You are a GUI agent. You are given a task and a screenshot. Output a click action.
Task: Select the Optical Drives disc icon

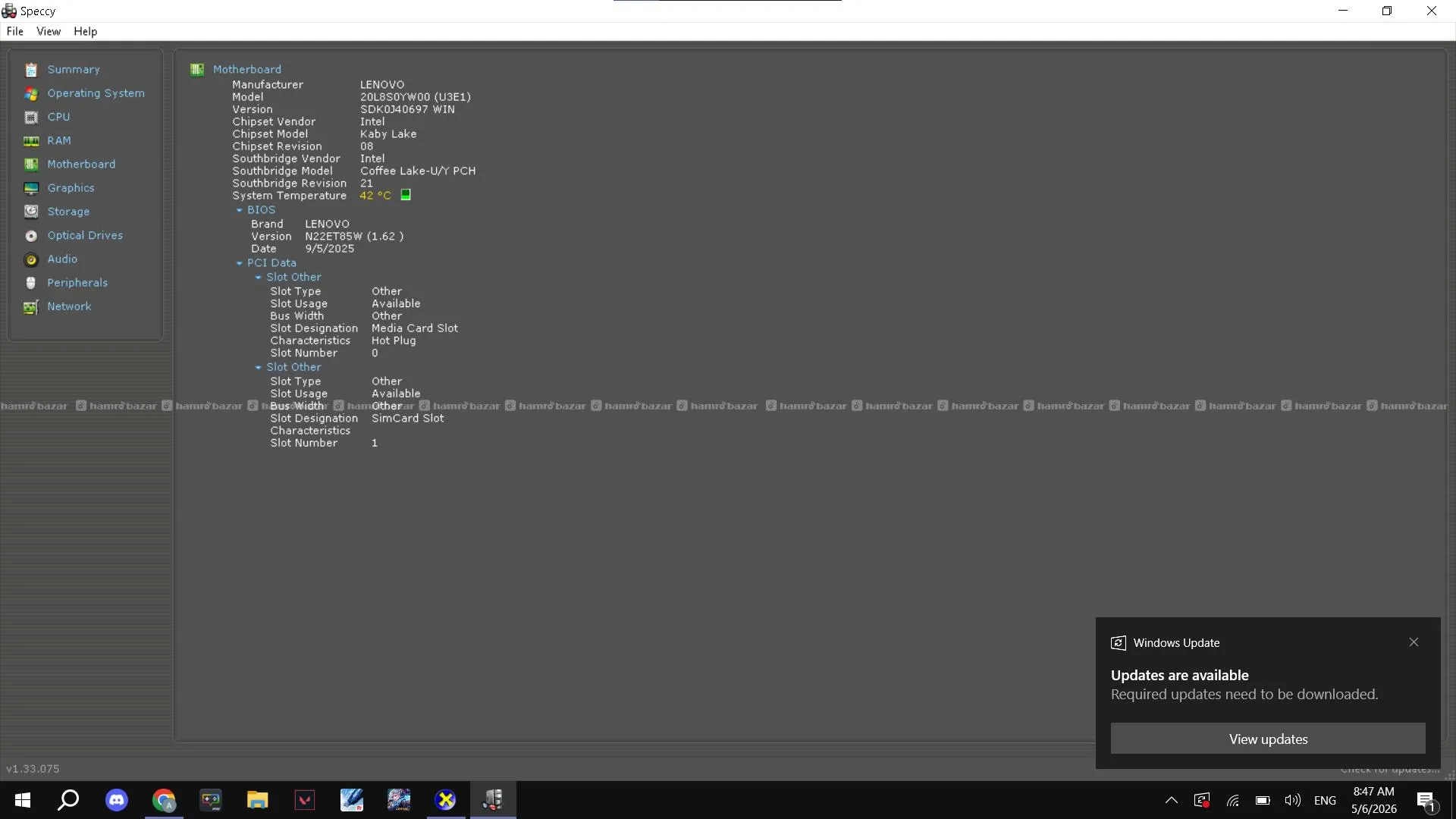pyautogui.click(x=31, y=236)
